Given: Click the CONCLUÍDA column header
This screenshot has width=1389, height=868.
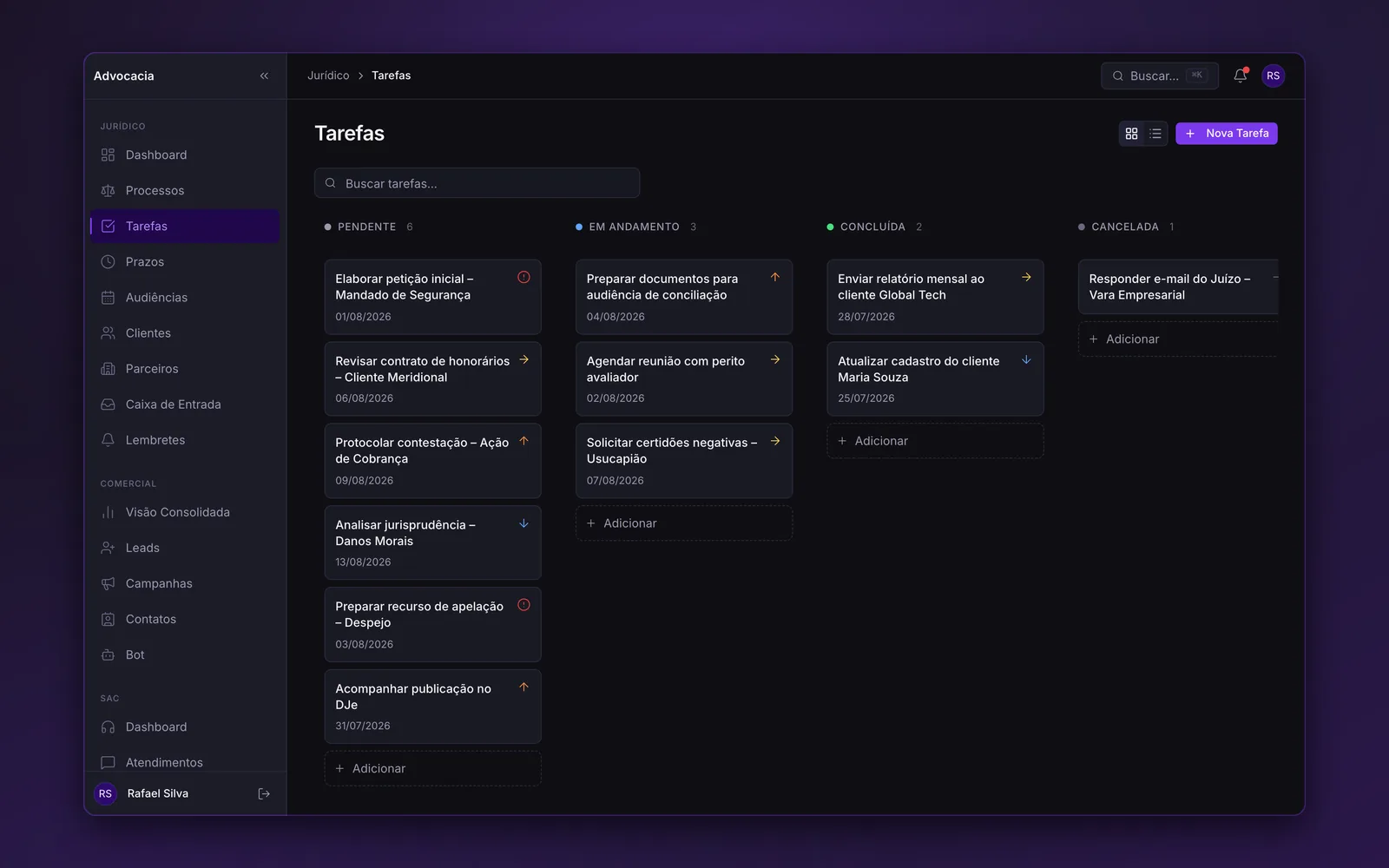Looking at the screenshot, I should tap(872, 227).
